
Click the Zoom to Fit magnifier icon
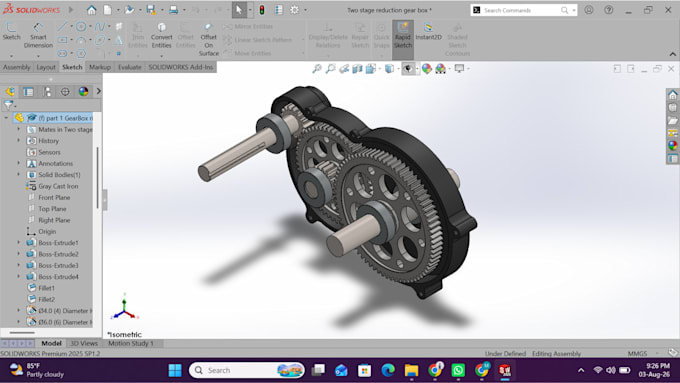[317, 69]
